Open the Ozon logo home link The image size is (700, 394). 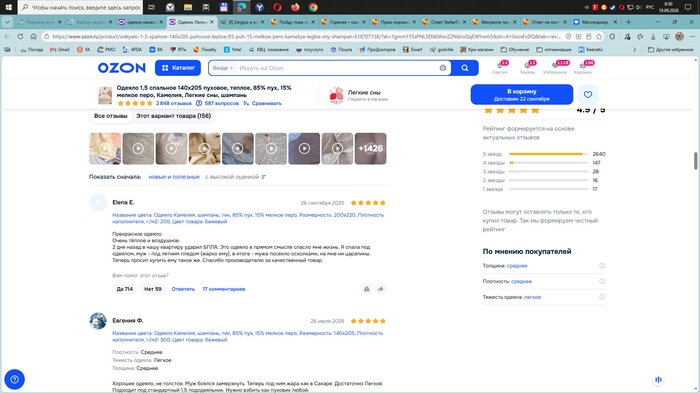click(121, 68)
